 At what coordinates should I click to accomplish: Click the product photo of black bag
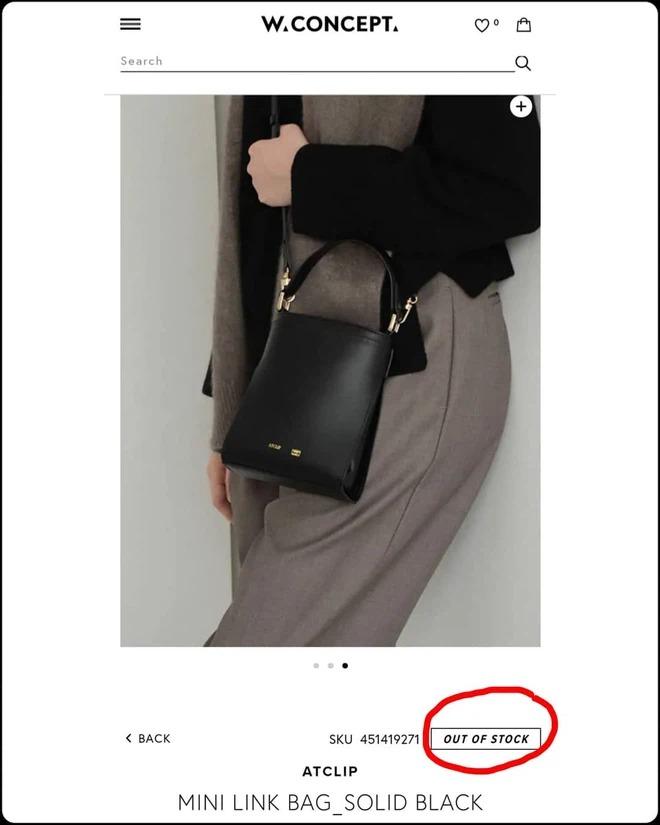click(330, 371)
